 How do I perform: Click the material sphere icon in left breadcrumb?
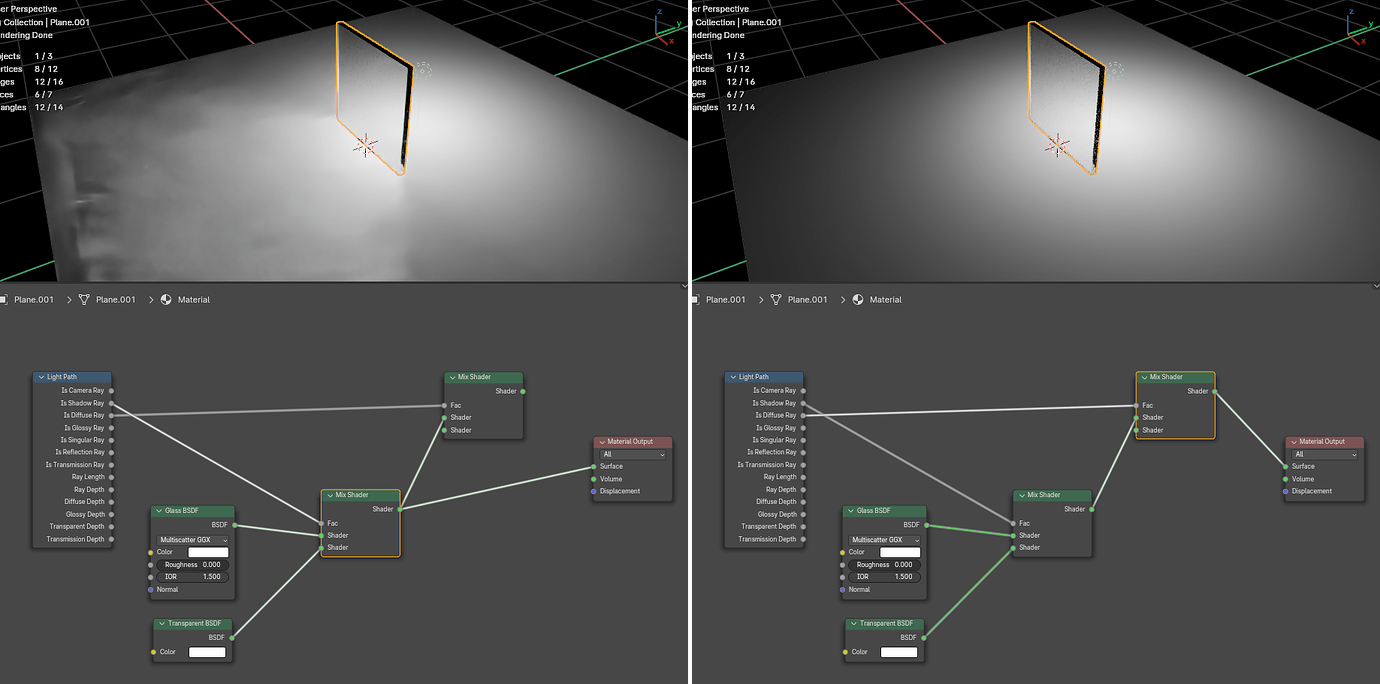[166, 299]
